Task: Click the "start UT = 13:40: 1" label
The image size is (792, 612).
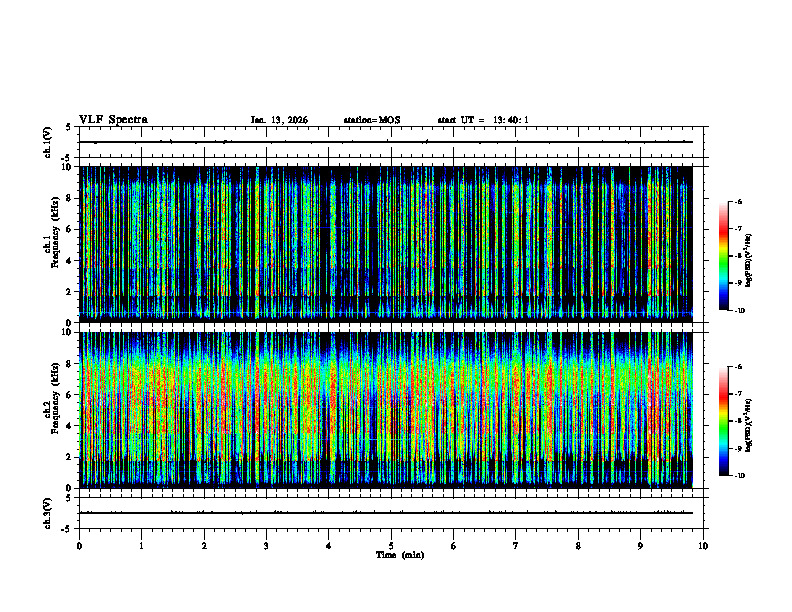Action: point(483,120)
